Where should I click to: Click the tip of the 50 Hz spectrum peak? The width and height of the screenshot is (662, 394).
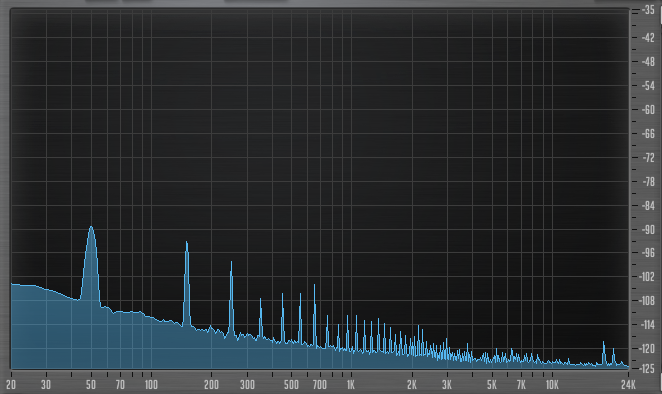click(x=91, y=227)
